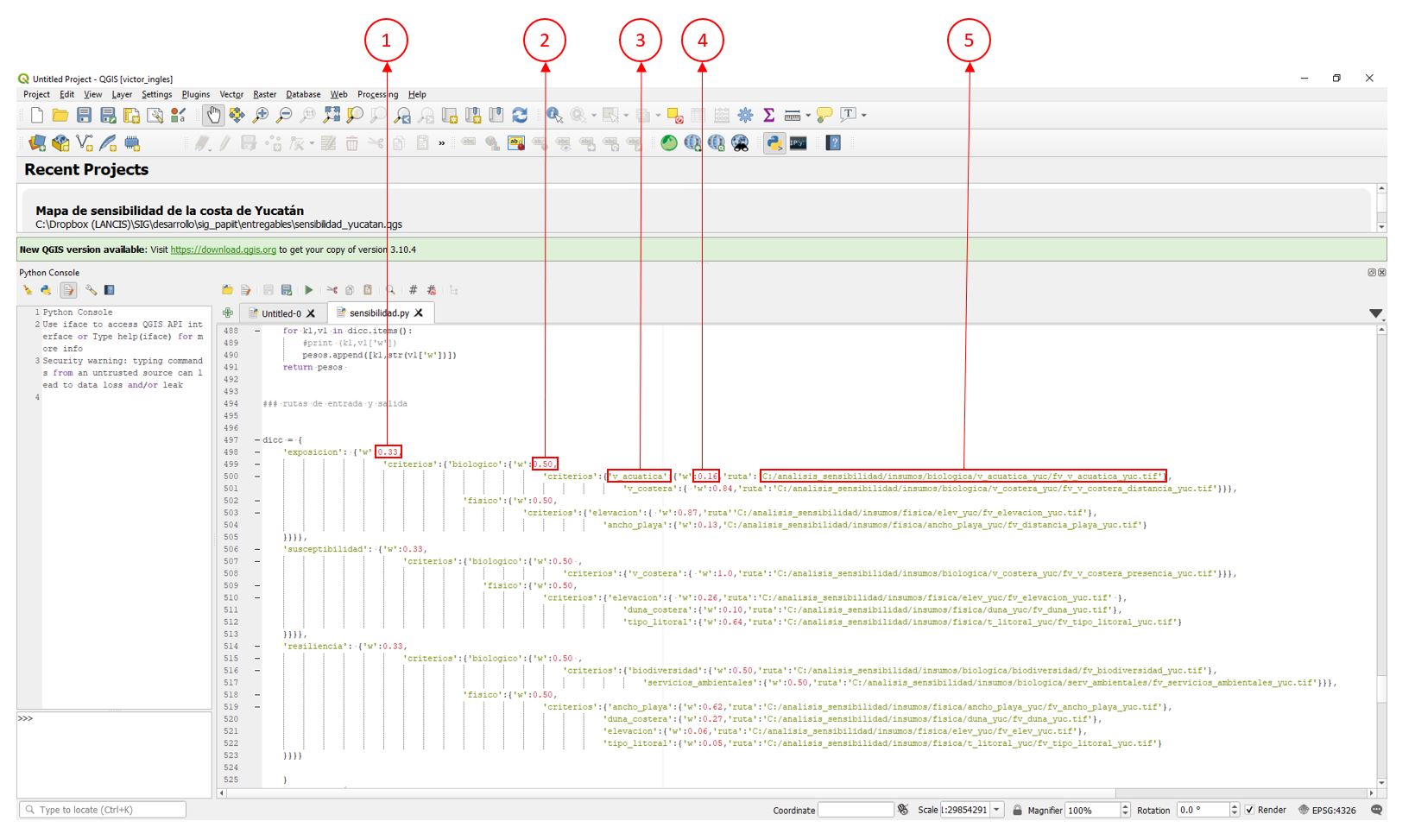Viewport: 1415px width, 840px height.
Task: Toggle the mouse display extents icon
Action: tap(903, 810)
